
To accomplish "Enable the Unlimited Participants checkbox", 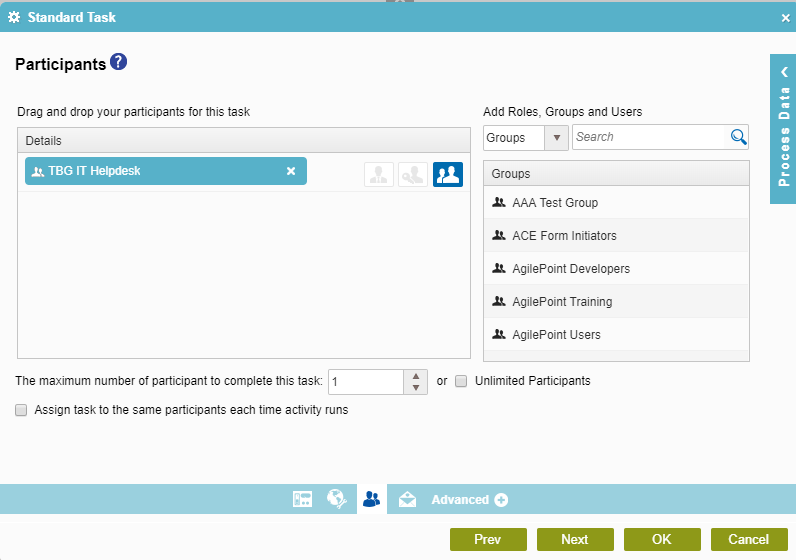I will click(x=461, y=381).
